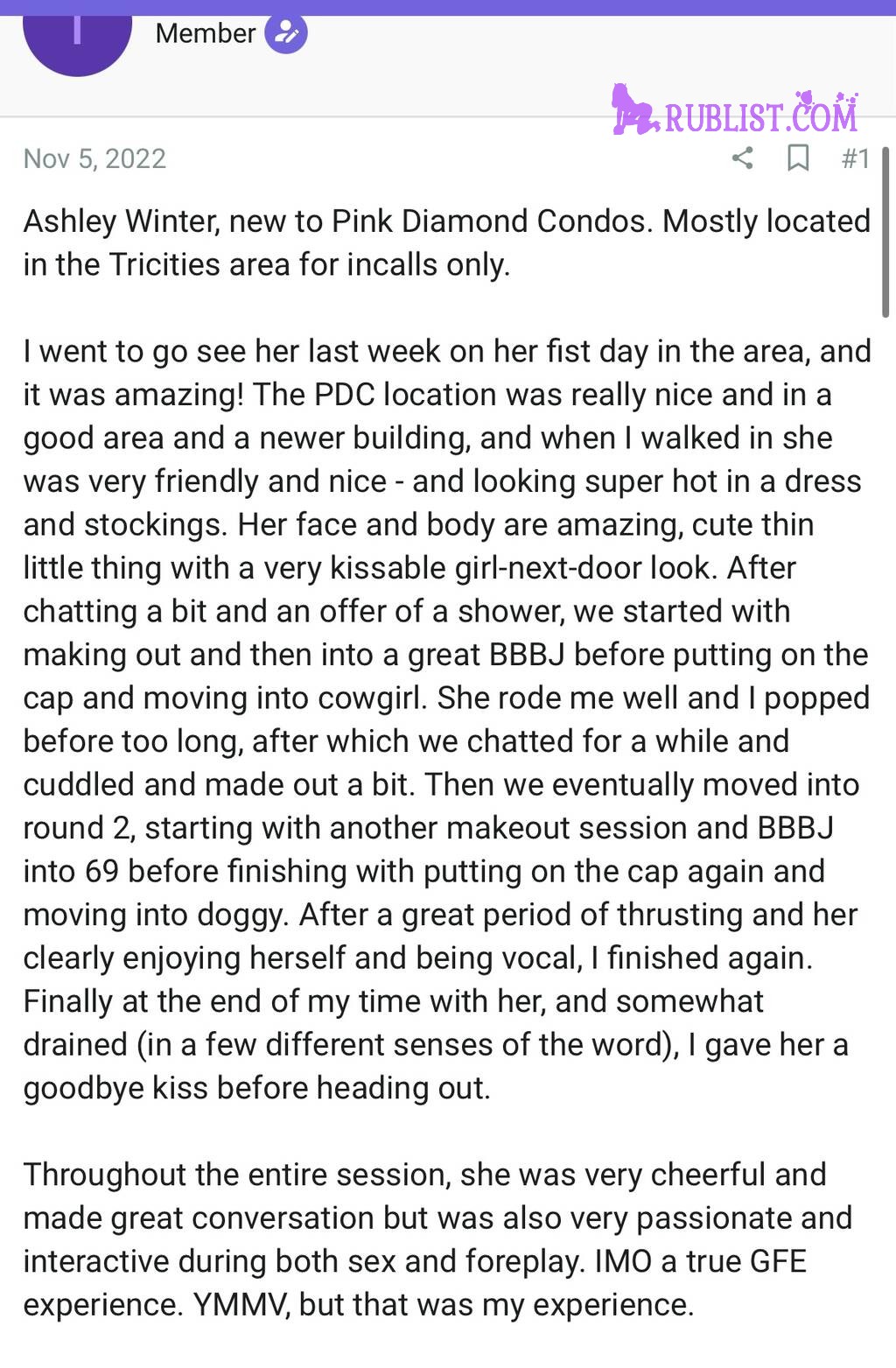Click the paragraph starting "I went to go see"
This screenshot has height=1368, width=896.
pos(447,719)
